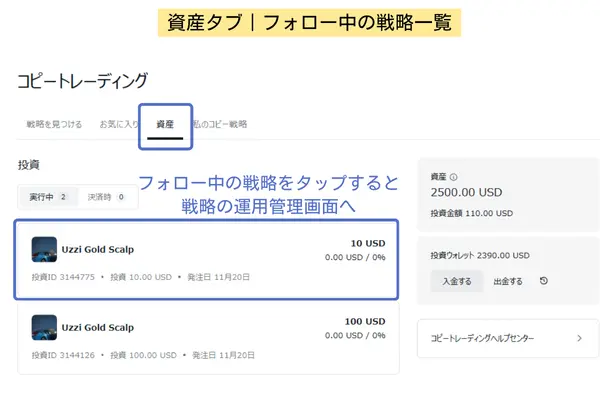600x400 pixels.
Task: Select the 実行中 filter
Action: click(x=47, y=197)
